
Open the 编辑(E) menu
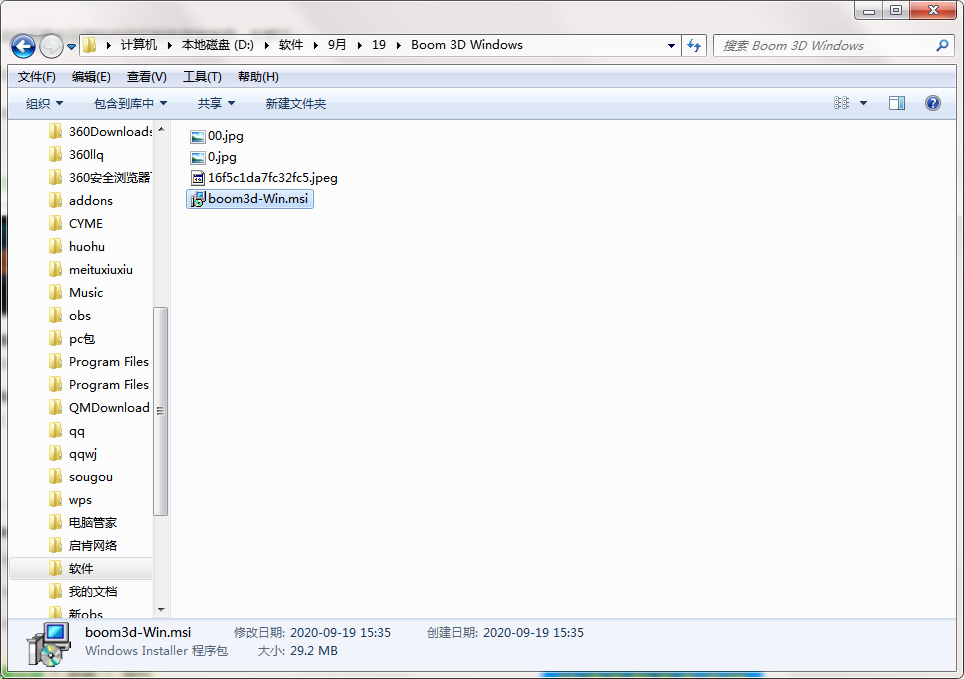[x=91, y=77]
